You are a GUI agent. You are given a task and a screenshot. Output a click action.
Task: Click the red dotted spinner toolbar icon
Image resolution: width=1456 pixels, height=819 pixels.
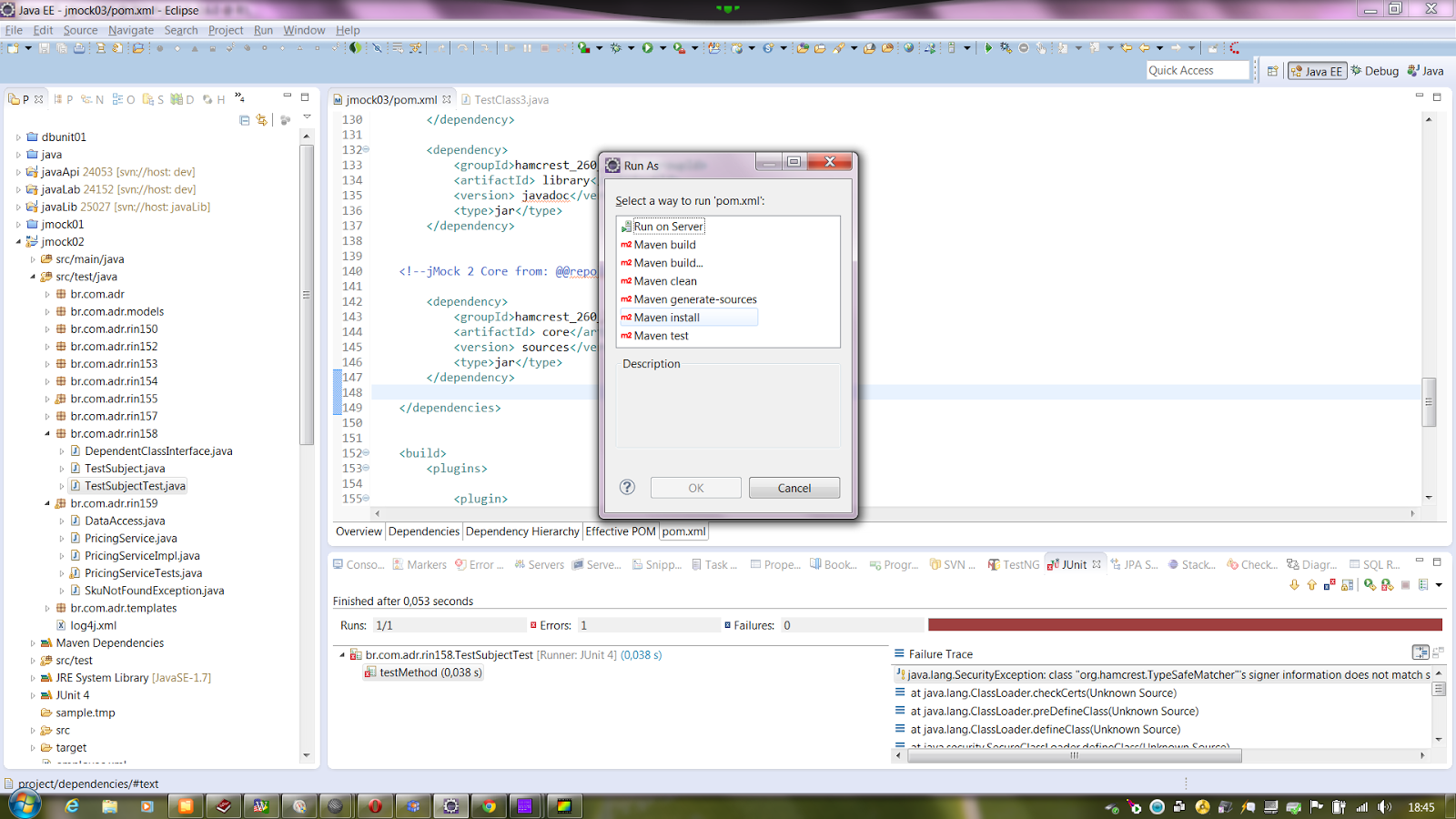click(x=1235, y=48)
